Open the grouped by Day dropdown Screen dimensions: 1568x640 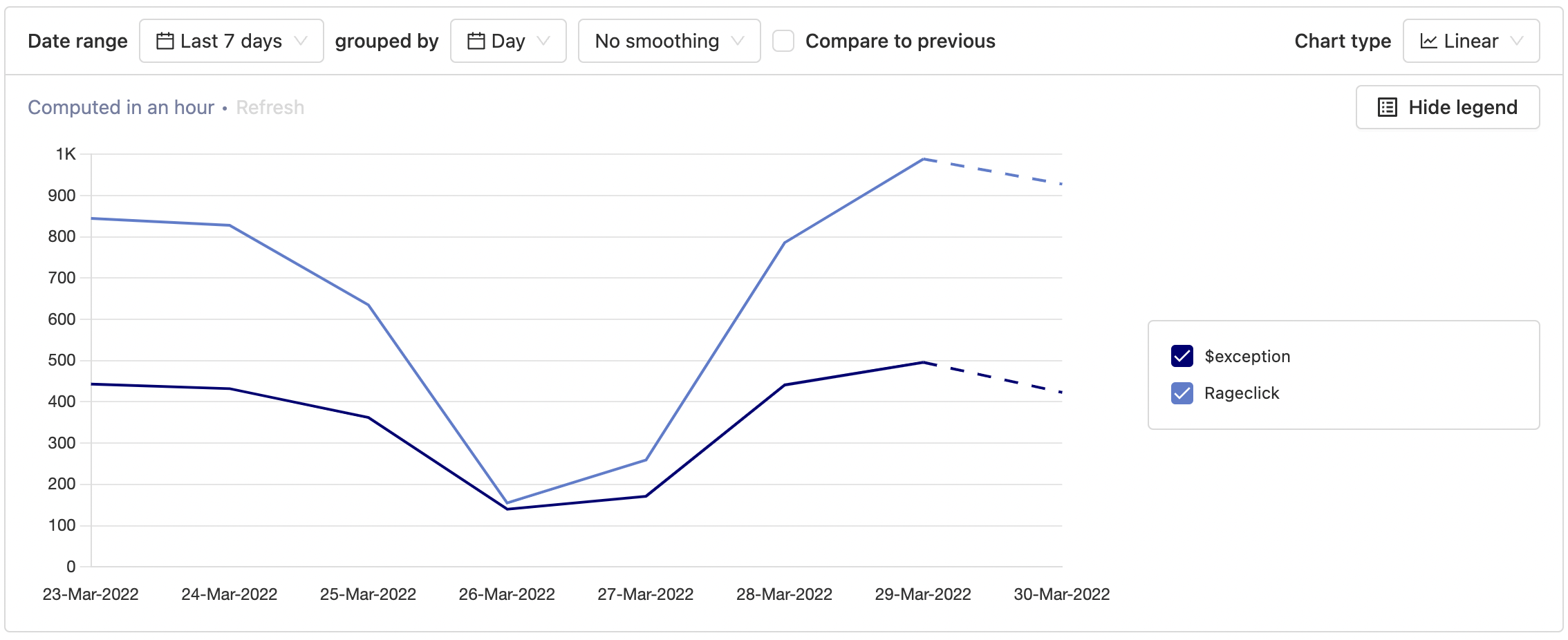click(508, 41)
